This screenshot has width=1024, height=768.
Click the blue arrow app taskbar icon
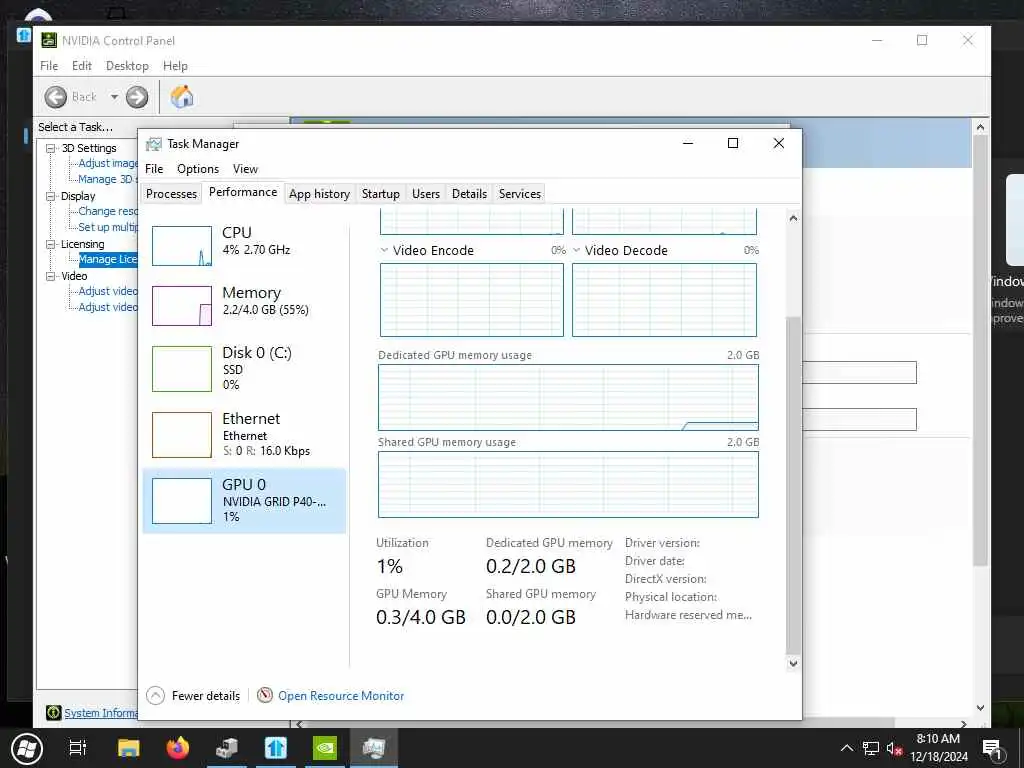point(276,748)
